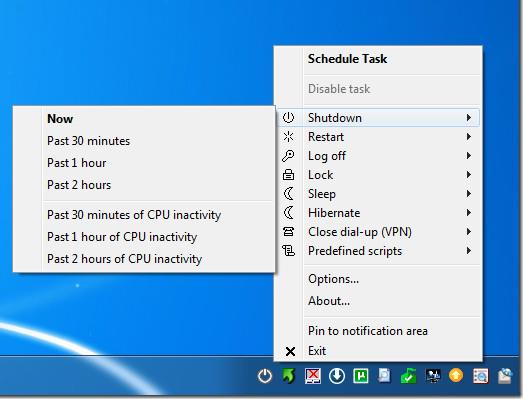Image resolution: width=523 pixels, height=399 pixels.
Task: Click the orange up-arrow circle tray icon
Action: coord(456,375)
